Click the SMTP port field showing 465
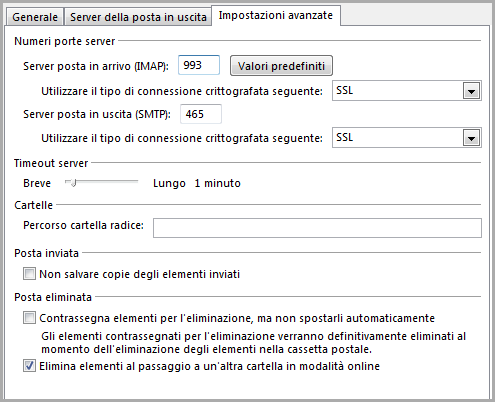 click(201, 114)
